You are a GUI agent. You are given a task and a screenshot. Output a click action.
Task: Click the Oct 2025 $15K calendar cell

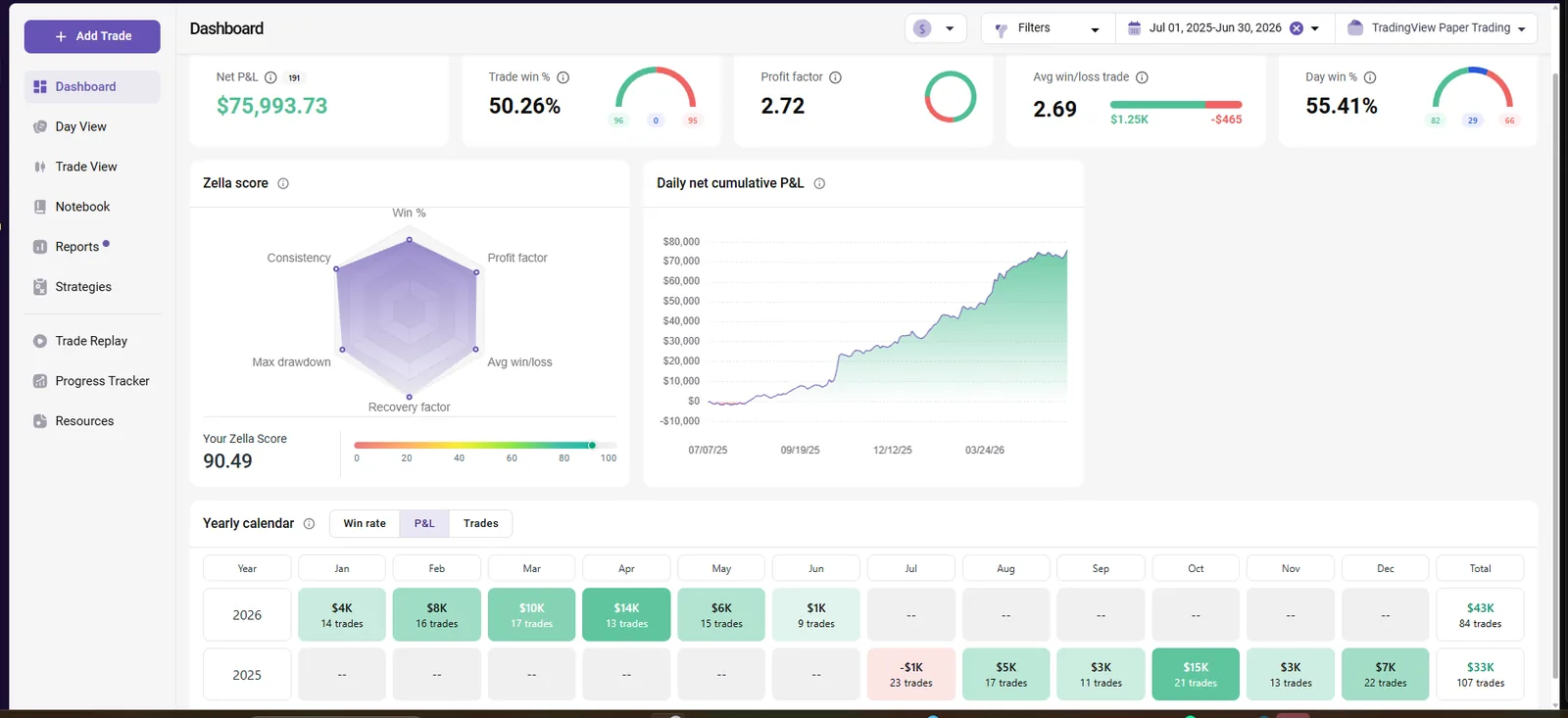(x=1196, y=674)
